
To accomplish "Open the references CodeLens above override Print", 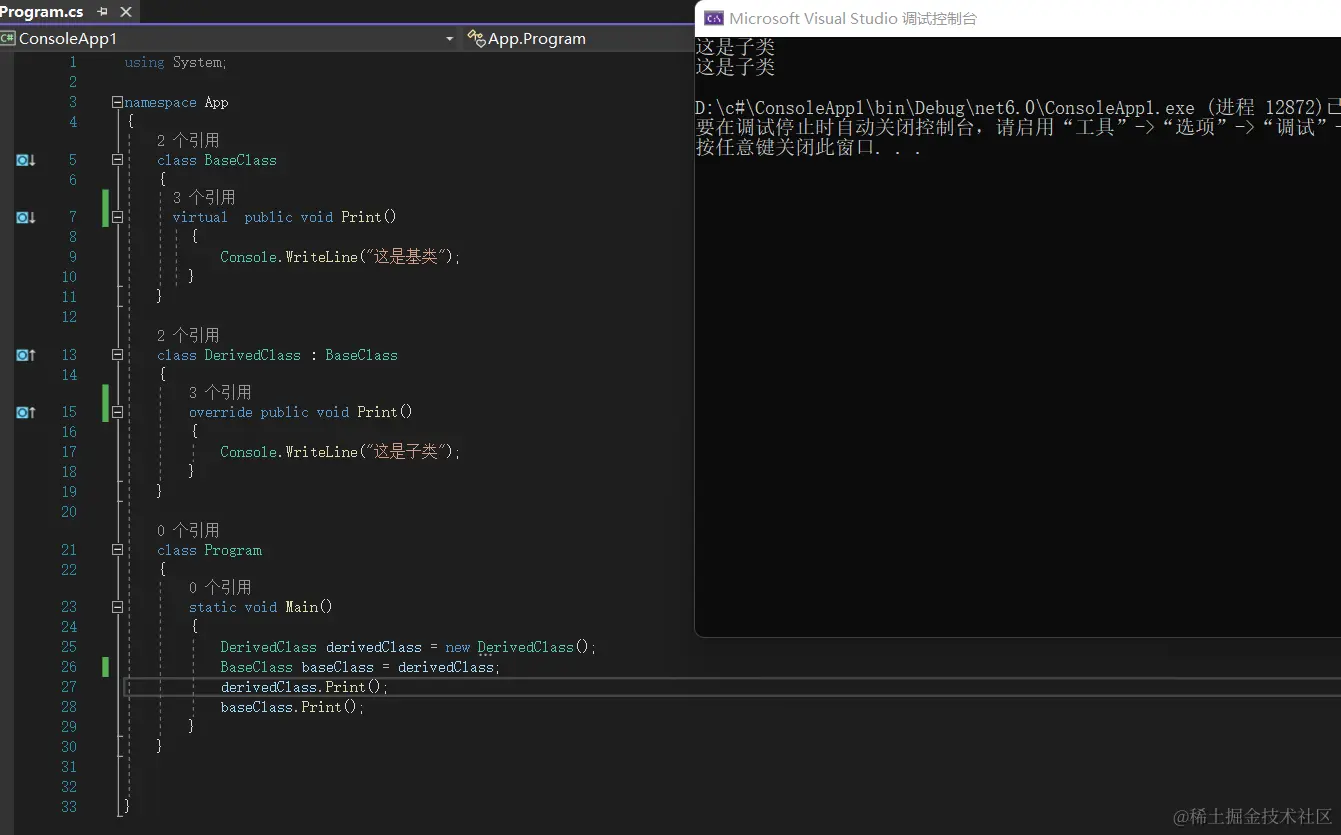I will [220, 392].
